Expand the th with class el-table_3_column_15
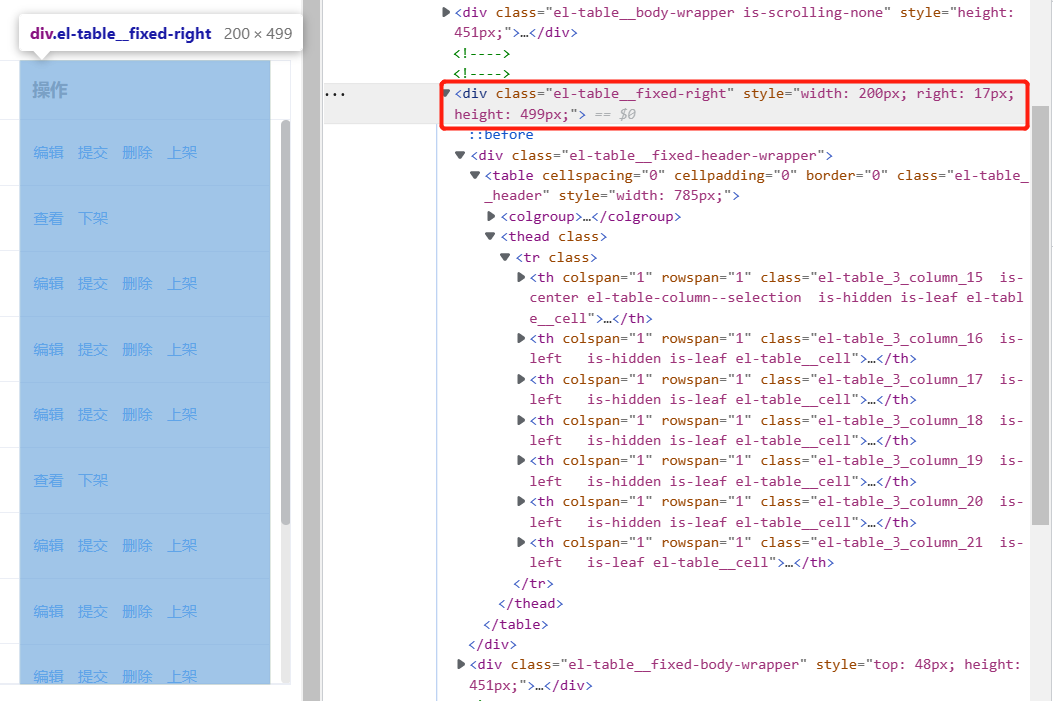The image size is (1053, 701). tap(520, 277)
